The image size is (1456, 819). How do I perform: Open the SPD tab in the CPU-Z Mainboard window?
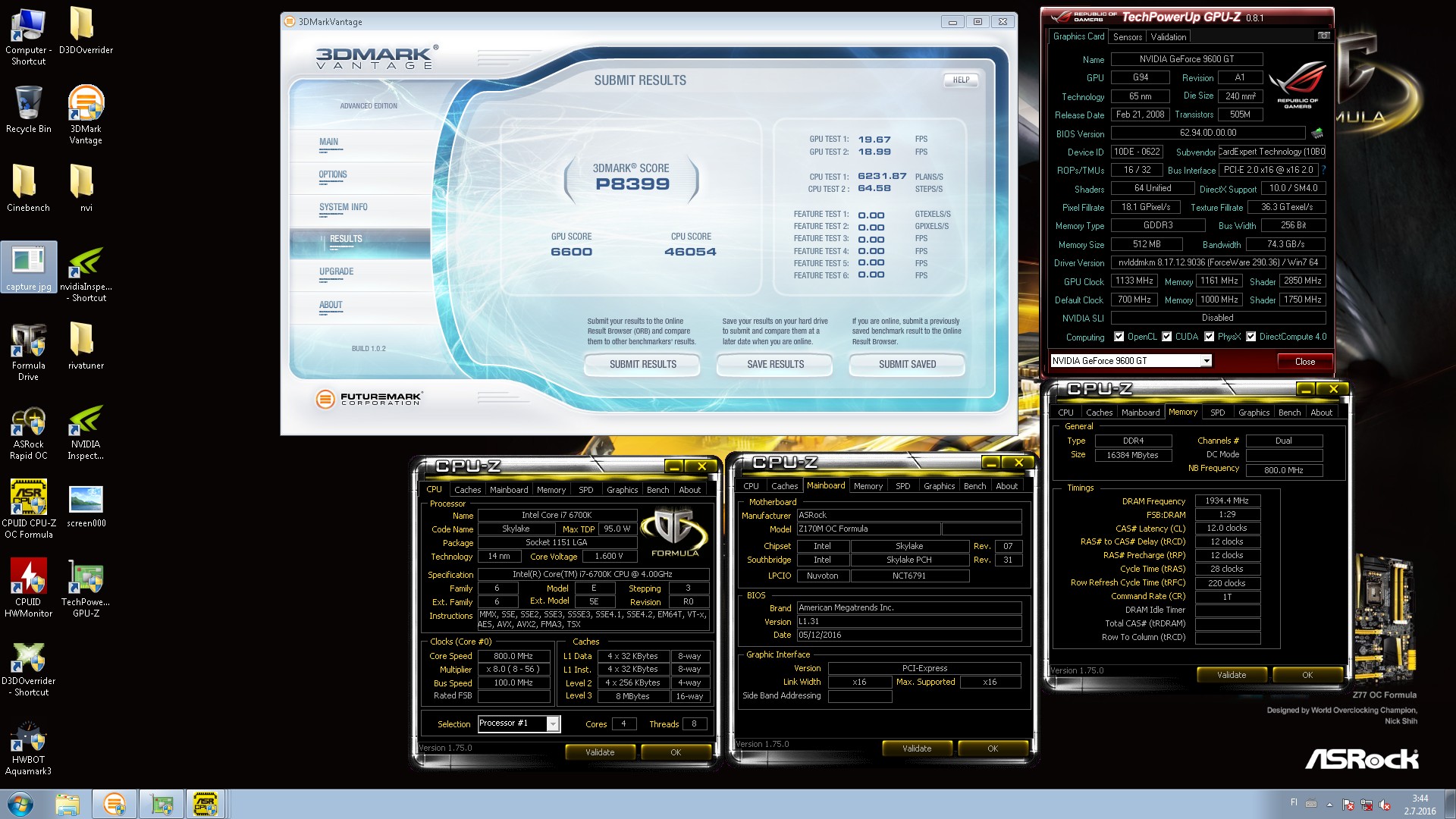(x=902, y=486)
